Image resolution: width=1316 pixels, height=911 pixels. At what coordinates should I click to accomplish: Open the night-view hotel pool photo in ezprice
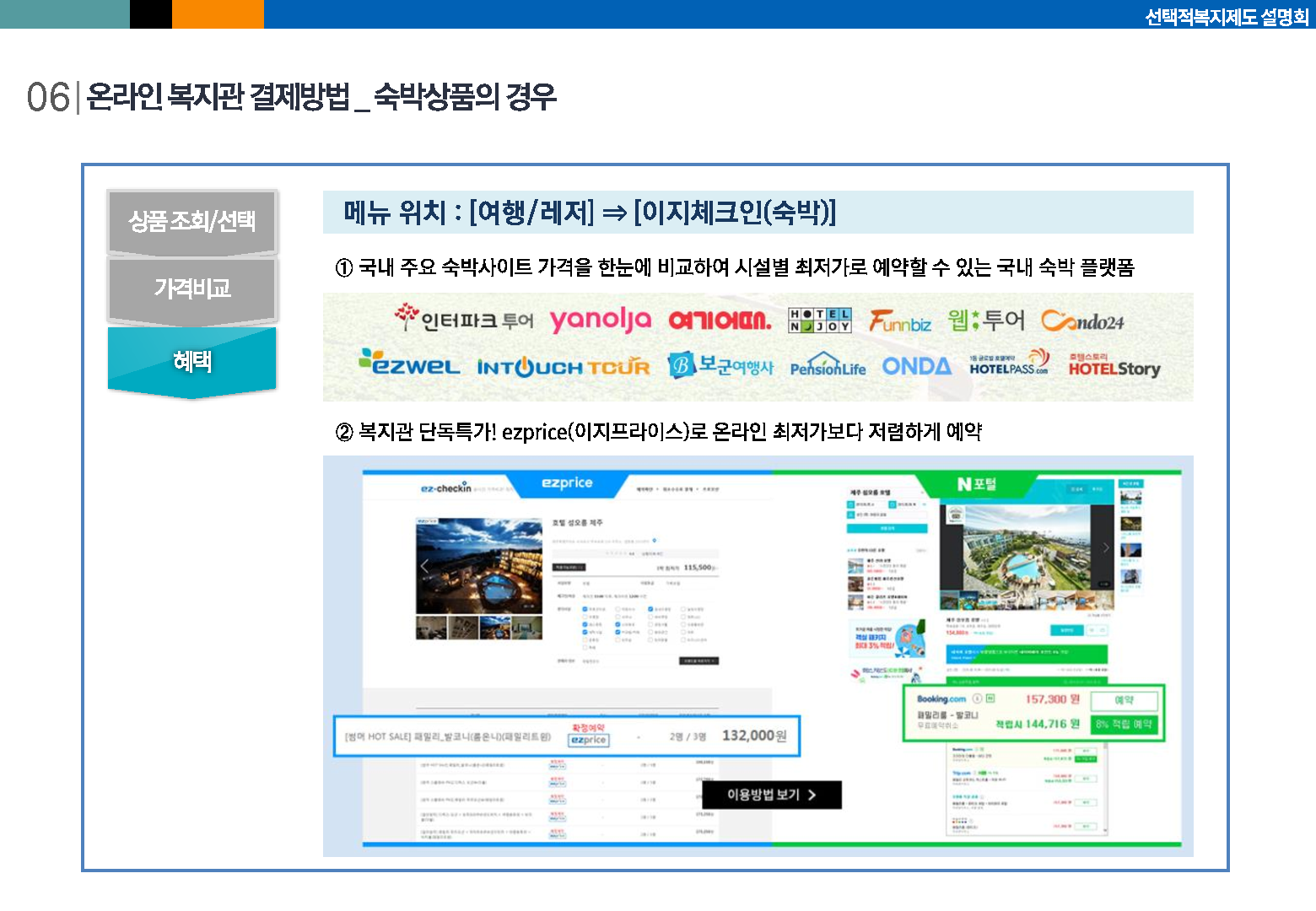[x=479, y=567]
